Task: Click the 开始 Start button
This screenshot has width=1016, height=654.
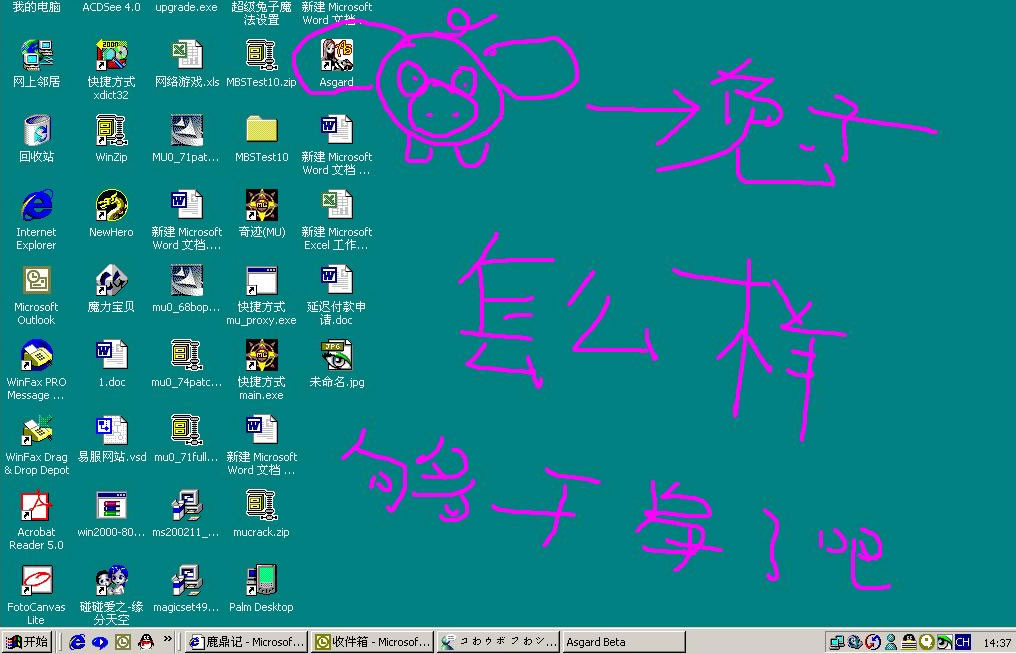Action: click(x=27, y=642)
